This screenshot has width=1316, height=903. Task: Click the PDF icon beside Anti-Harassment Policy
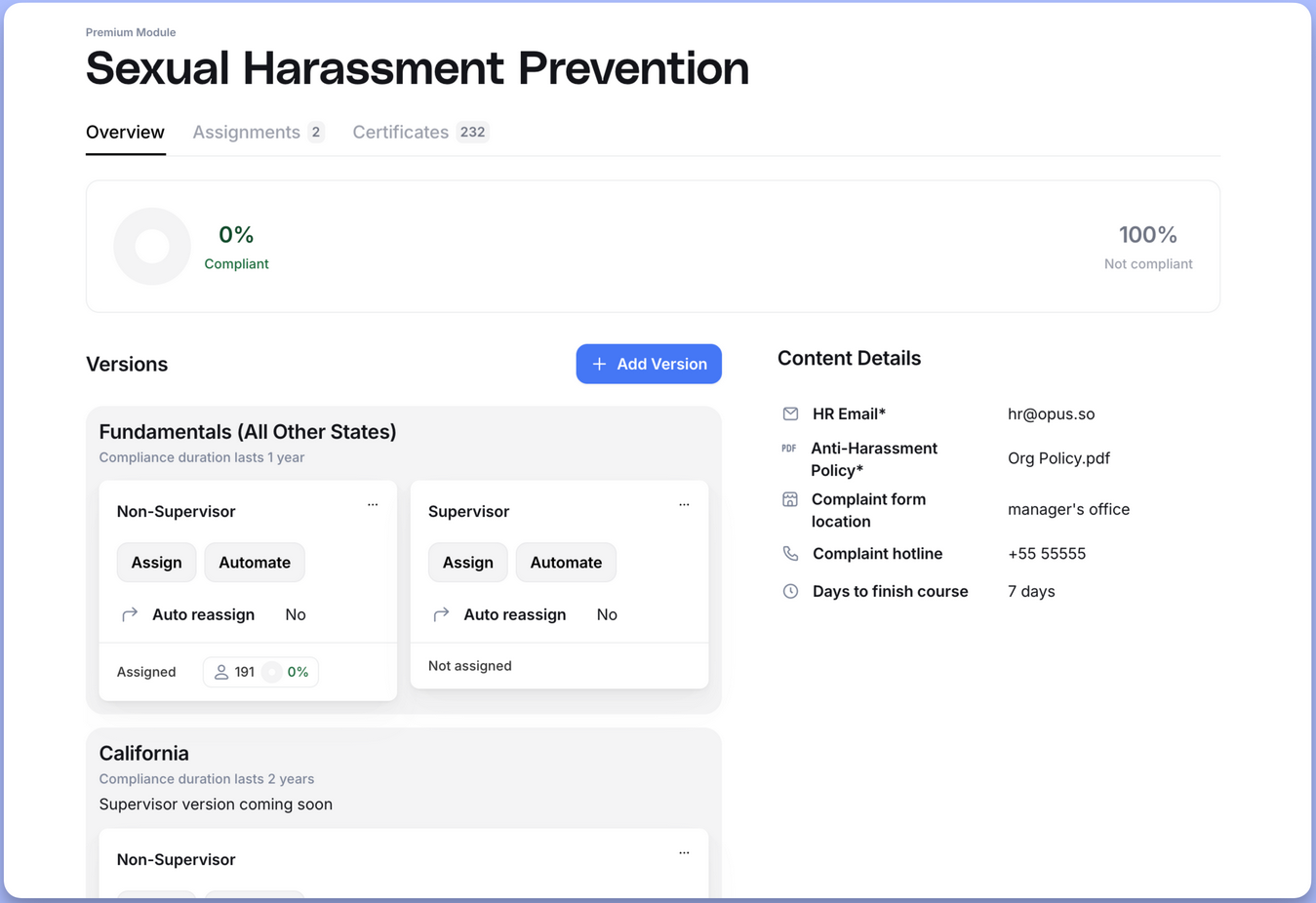789,449
